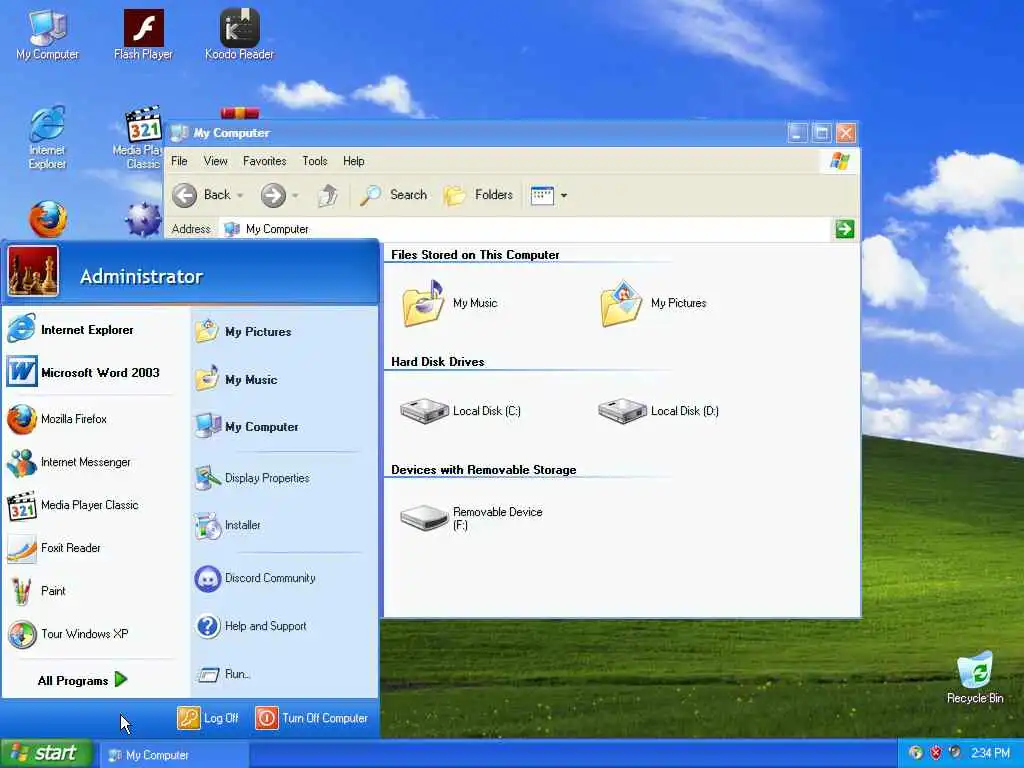This screenshot has height=768, width=1024.
Task: Select Media Player Classic desktop icon
Action: (x=139, y=138)
